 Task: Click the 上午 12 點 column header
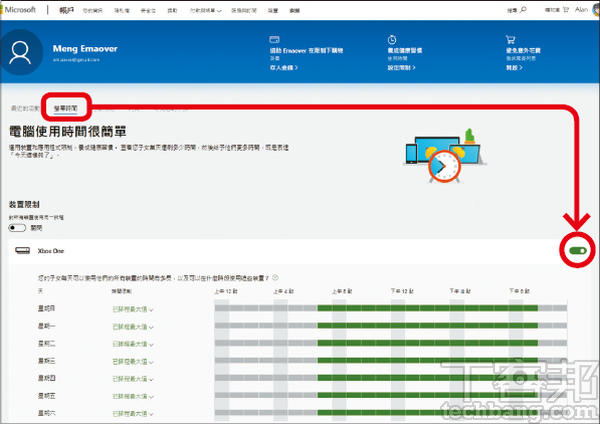click(226, 291)
